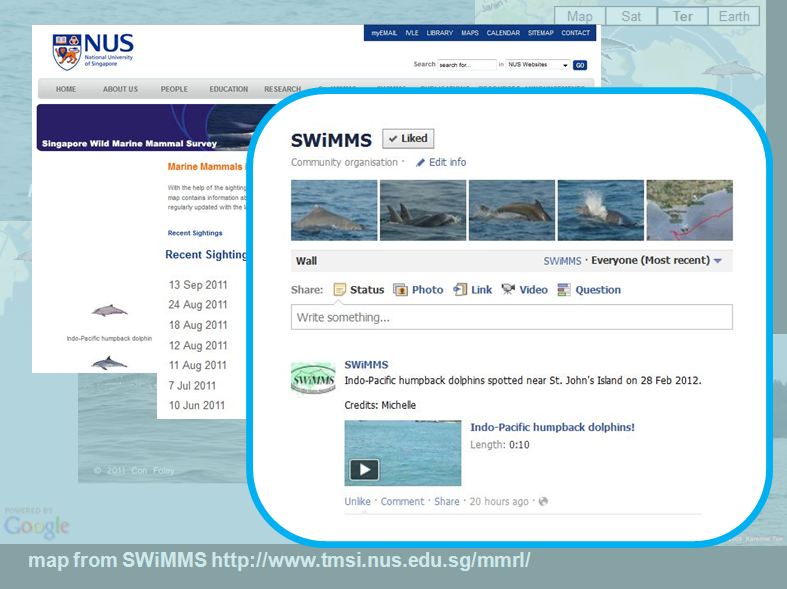Click the Photo share icon
The height and width of the screenshot is (589, 787).
tap(400, 290)
